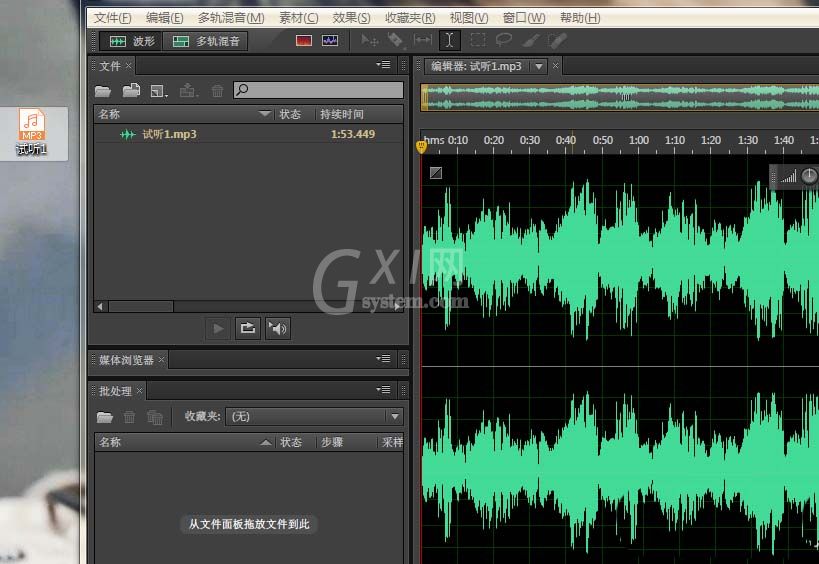Image resolution: width=819 pixels, height=564 pixels.
Task: Click the HUD amplitude bars icon
Action: 788,177
